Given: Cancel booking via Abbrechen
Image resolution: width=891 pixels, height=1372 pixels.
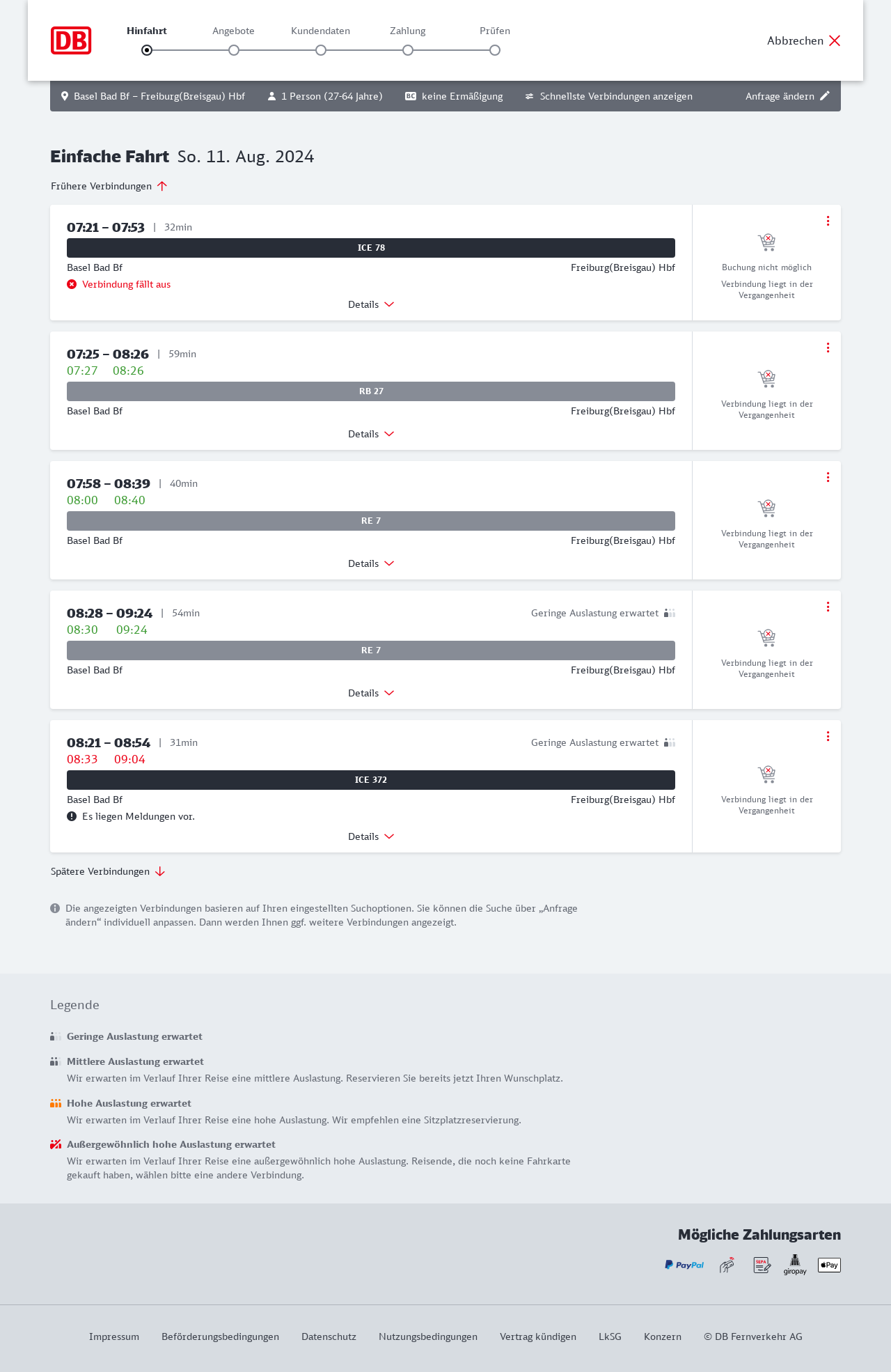Looking at the screenshot, I should tap(804, 40).
